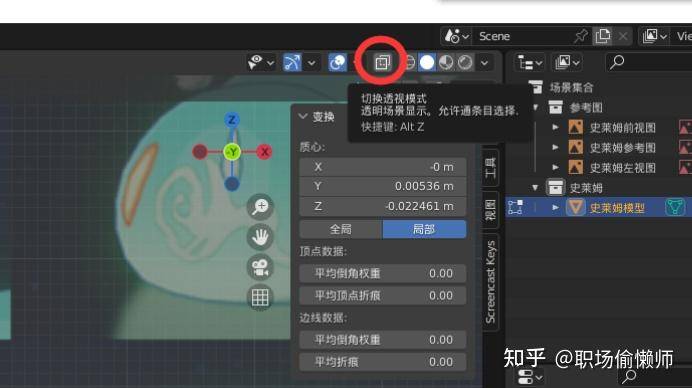This screenshot has width=692, height=388.
Task: Click 史莱姆模型 mesh object icon
Action: pos(575,207)
